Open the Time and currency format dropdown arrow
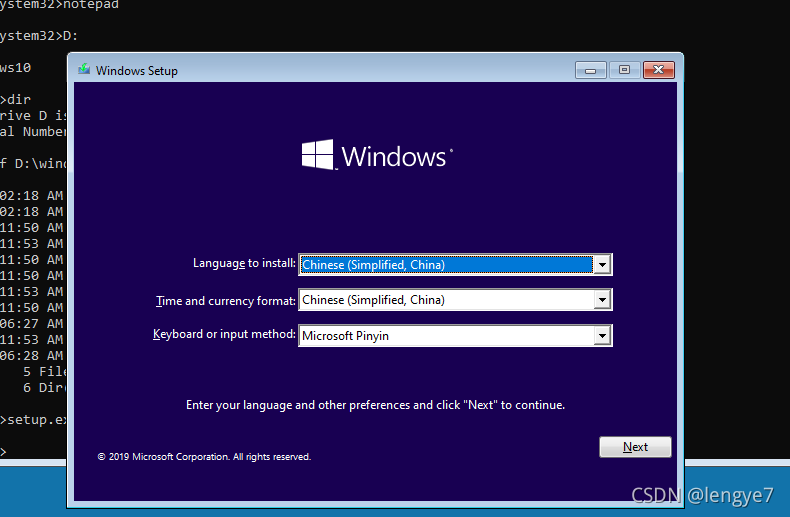 pos(602,300)
